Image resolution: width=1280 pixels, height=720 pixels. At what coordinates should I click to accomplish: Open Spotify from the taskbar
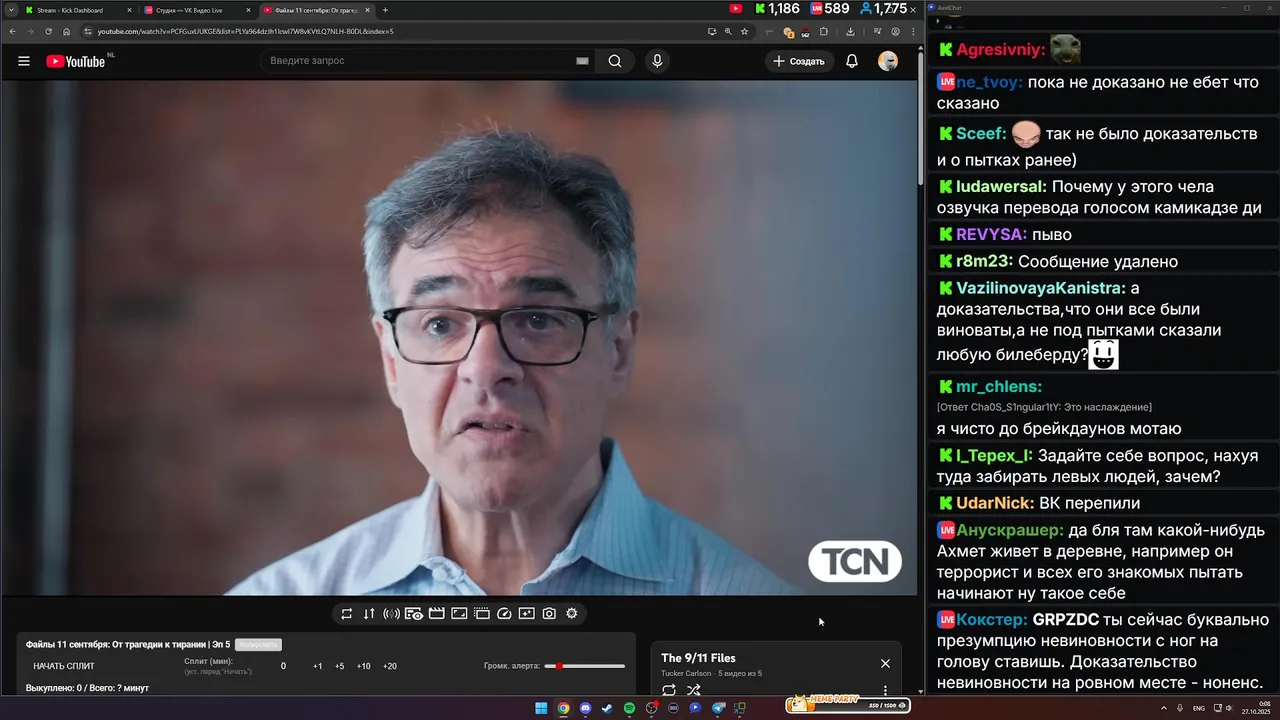(x=629, y=708)
